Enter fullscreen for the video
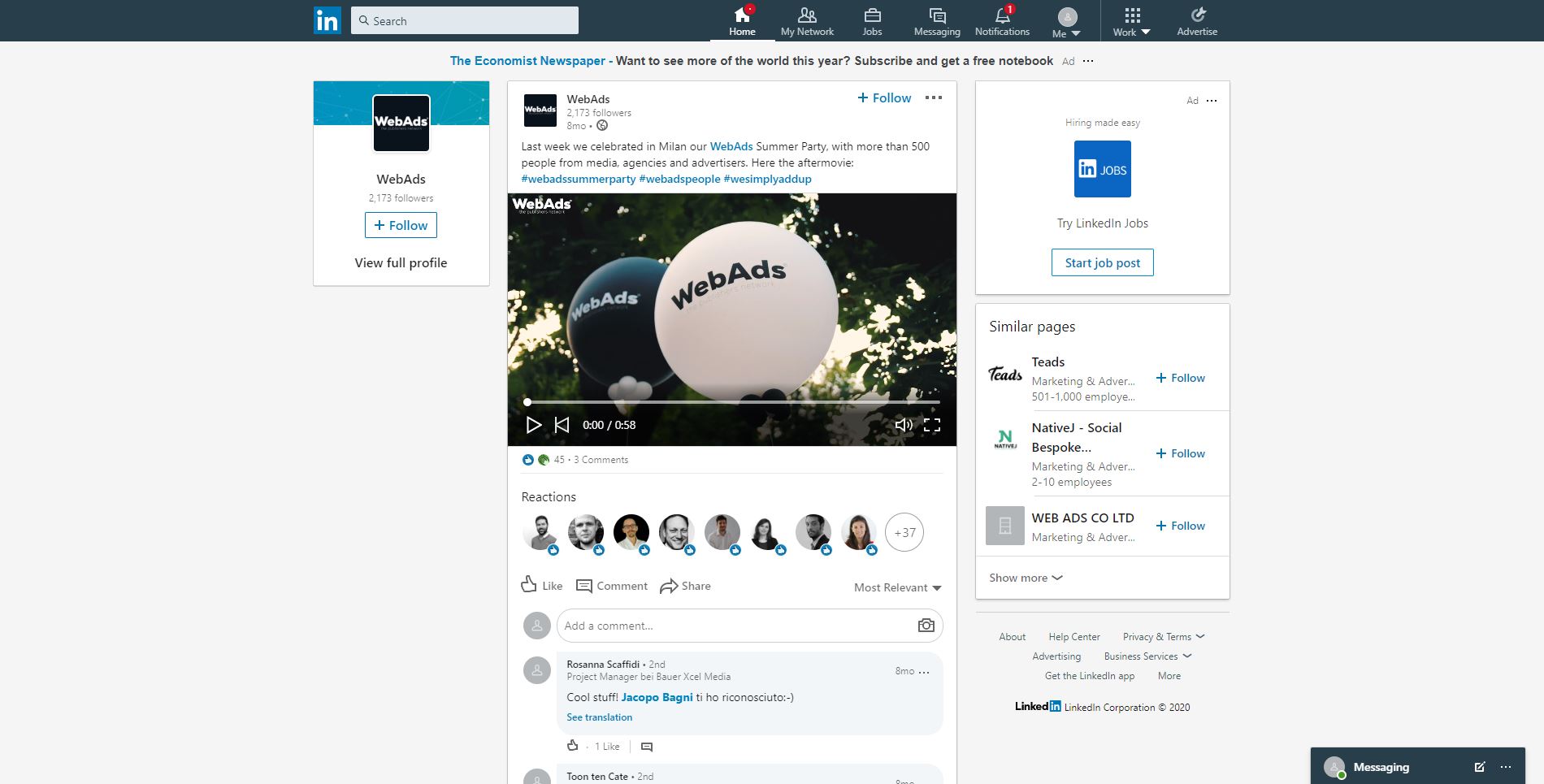Image resolution: width=1544 pixels, height=784 pixels. point(932,425)
